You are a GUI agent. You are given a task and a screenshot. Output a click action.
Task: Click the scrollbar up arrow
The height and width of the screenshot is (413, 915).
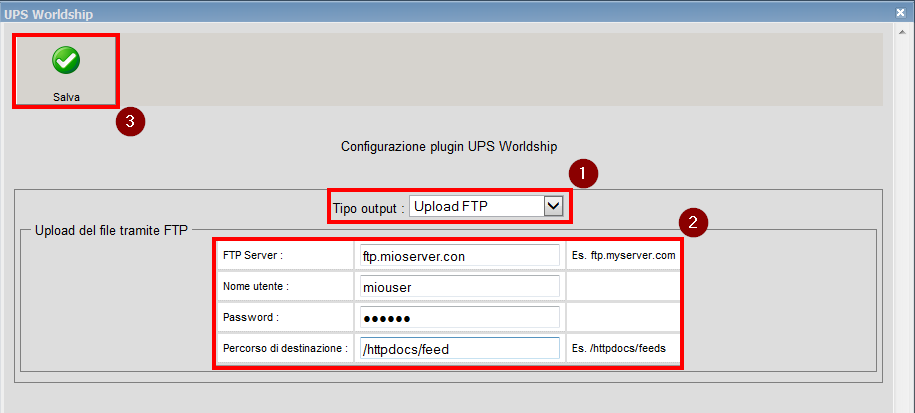point(903,33)
